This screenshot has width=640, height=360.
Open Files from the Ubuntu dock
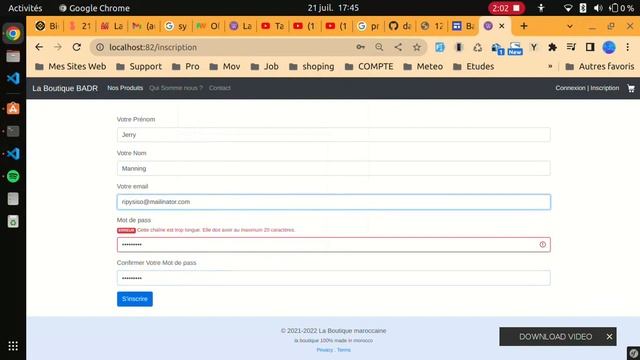click(13, 56)
